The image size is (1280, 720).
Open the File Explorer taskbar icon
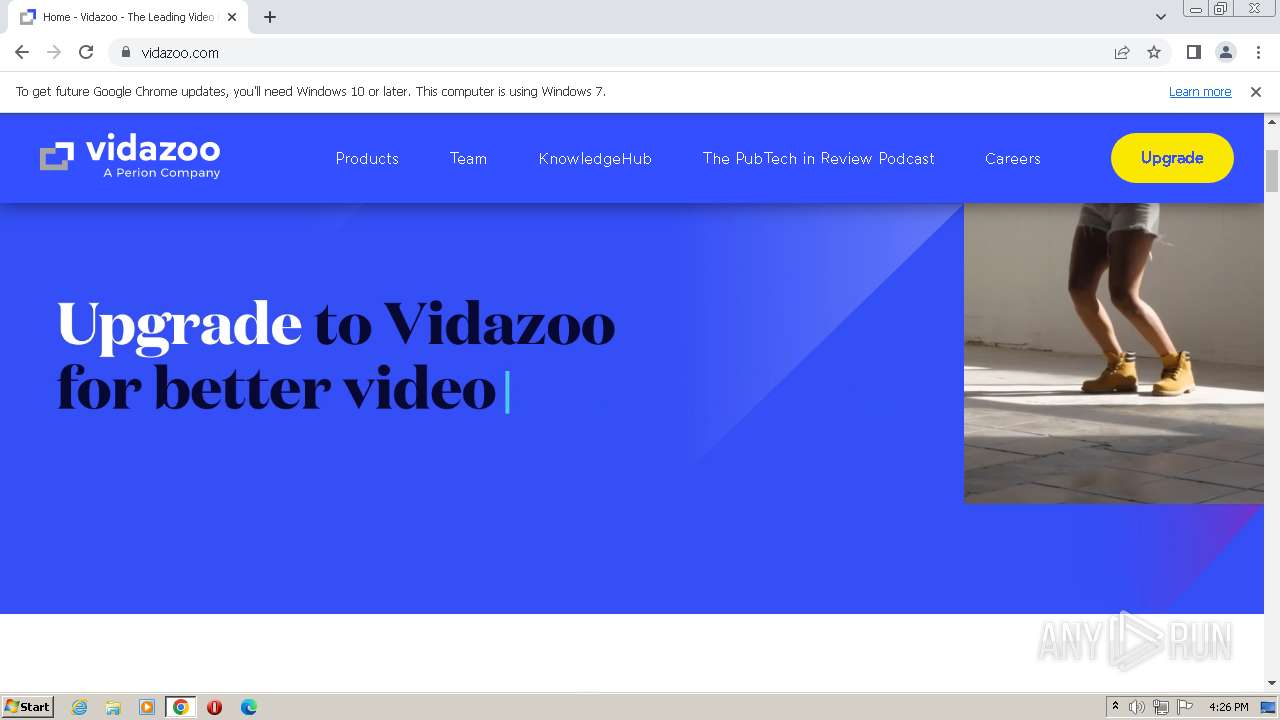(113, 707)
